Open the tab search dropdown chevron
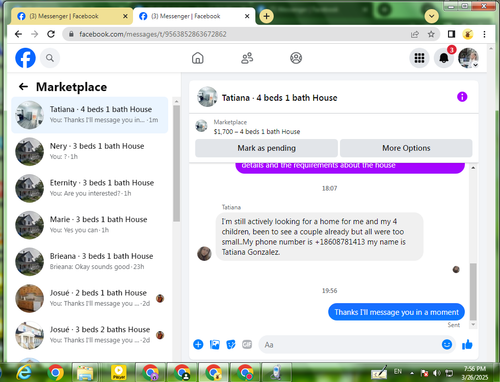The width and height of the screenshot is (500, 382). [432, 16]
